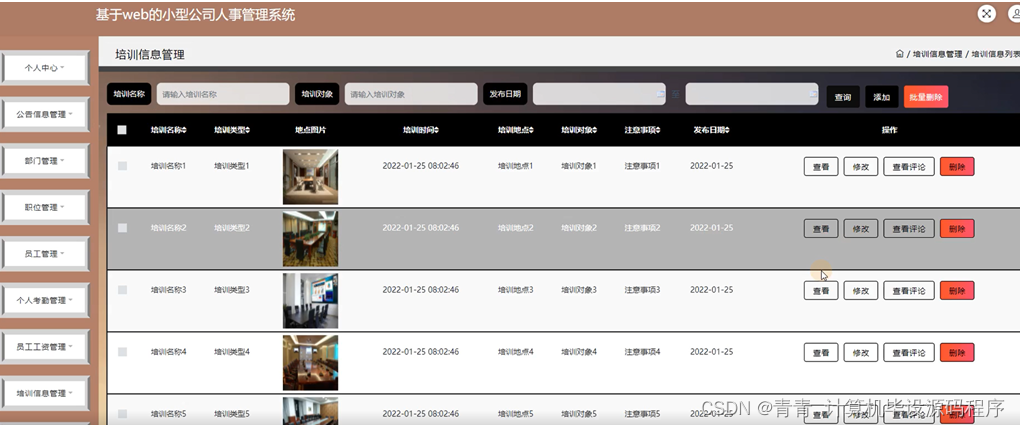Click 查看评论 button for 培训名称1 row
The image size is (1020, 427).
[x=909, y=167]
